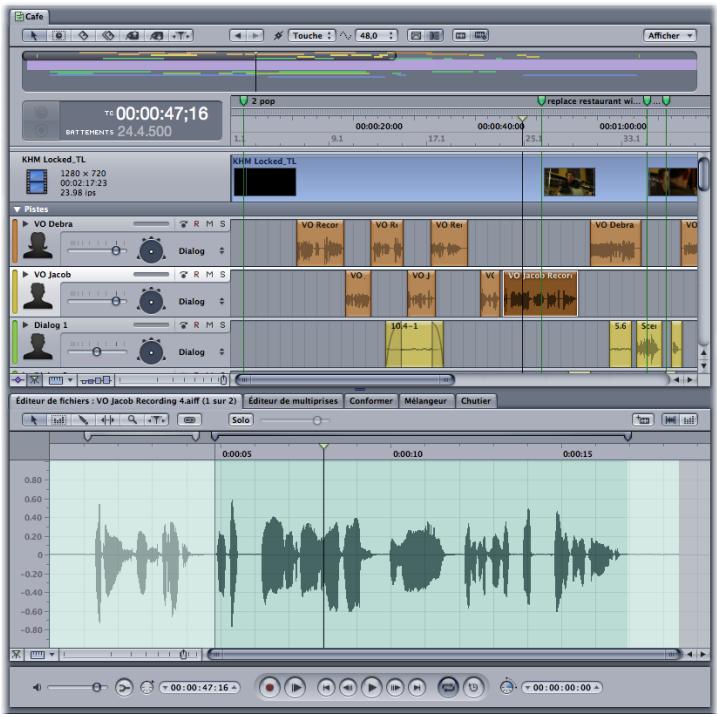Viewport: 717px width, 717px height.
Task: Click the automation mode plug icon
Action: click(278, 36)
